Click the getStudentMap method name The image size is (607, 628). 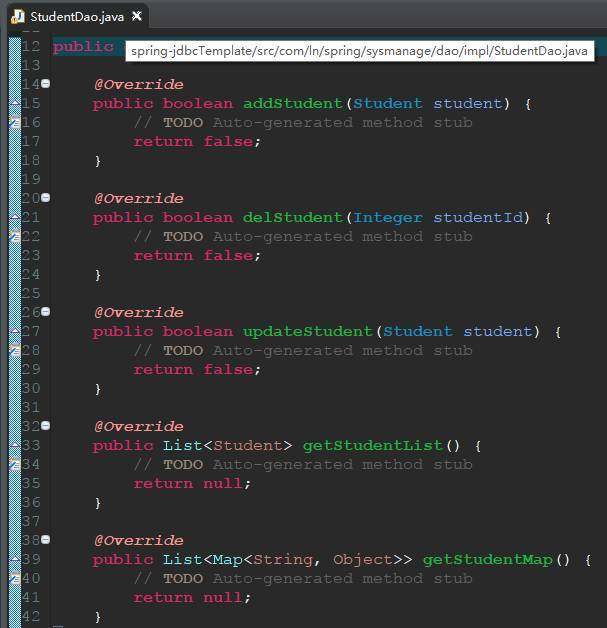(x=488, y=559)
